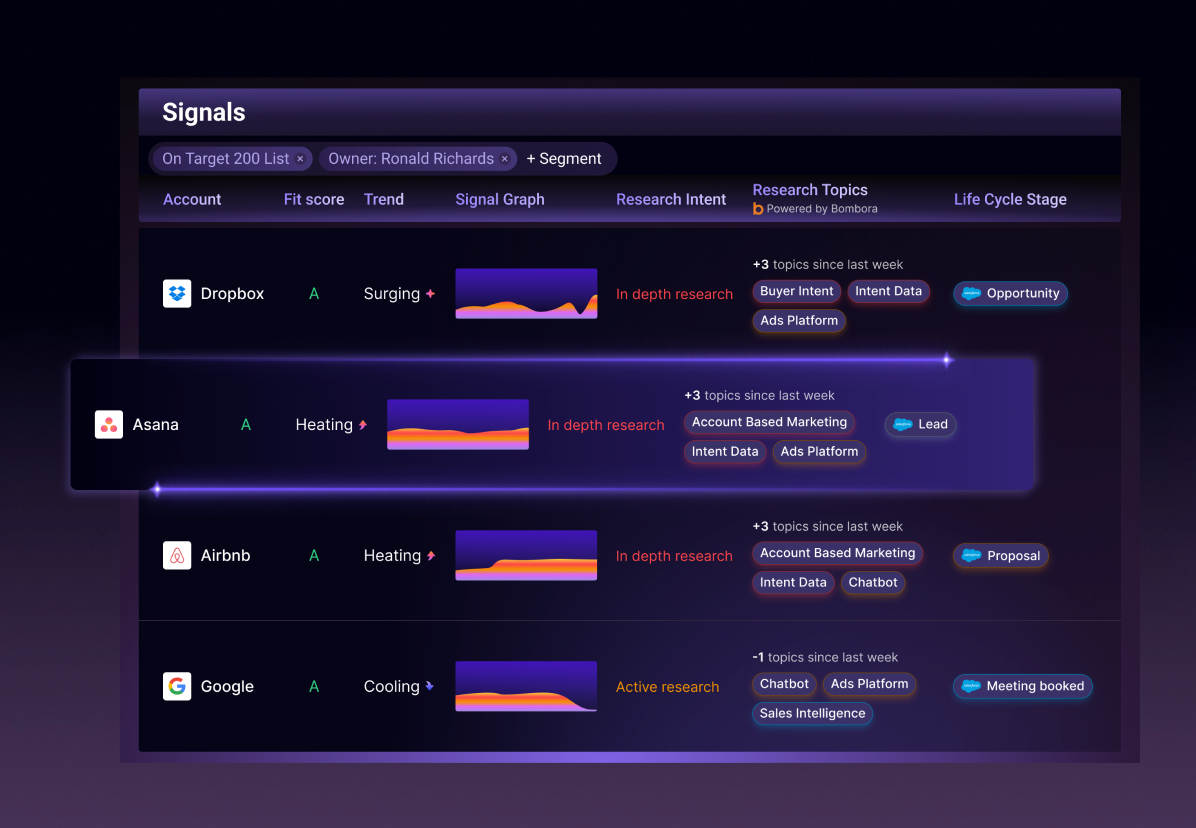Click Google's Active research label
The height and width of the screenshot is (828, 1196).
coord(667,687)
